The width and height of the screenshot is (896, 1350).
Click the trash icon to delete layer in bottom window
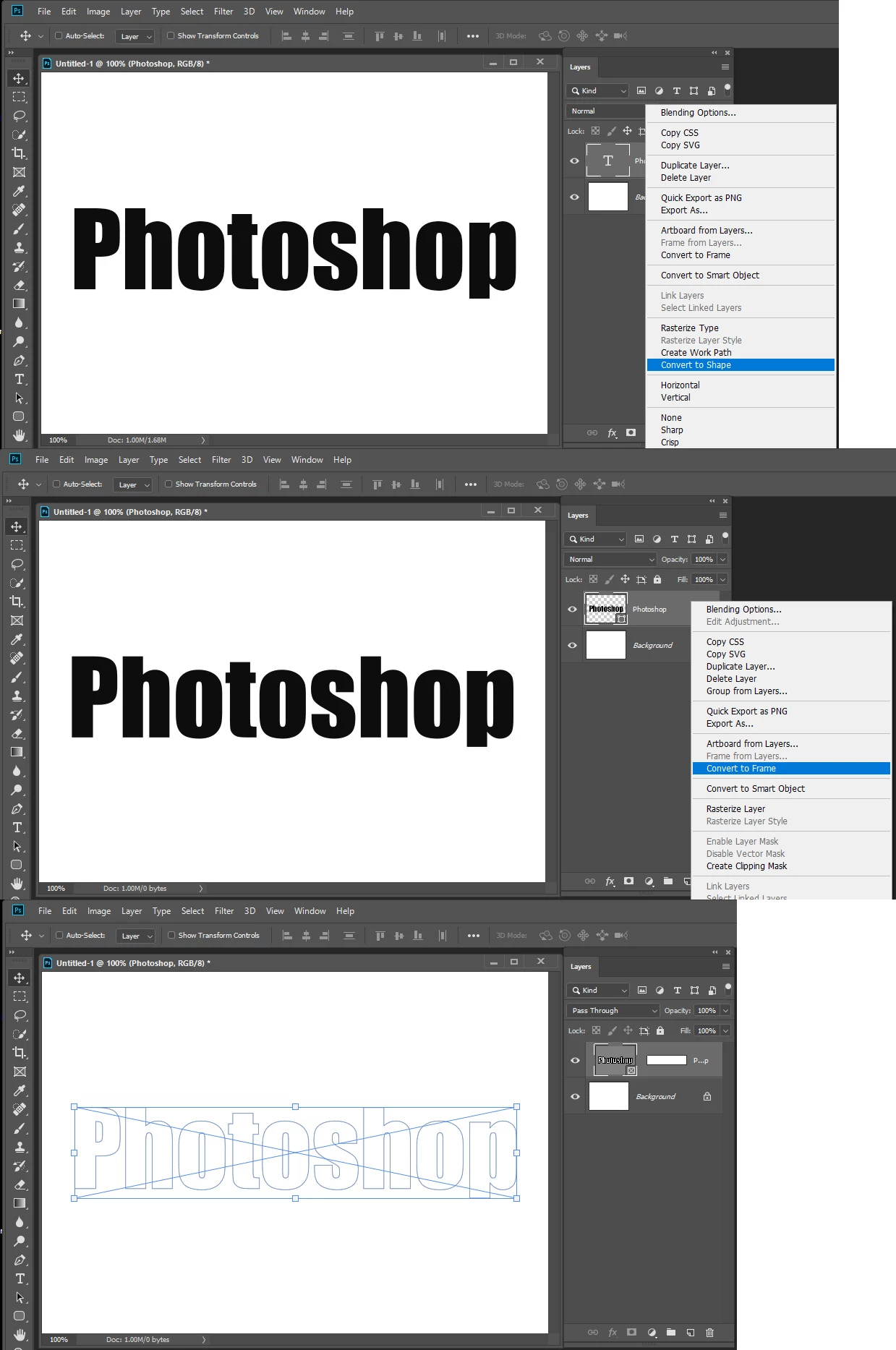tap(710, 1332)
